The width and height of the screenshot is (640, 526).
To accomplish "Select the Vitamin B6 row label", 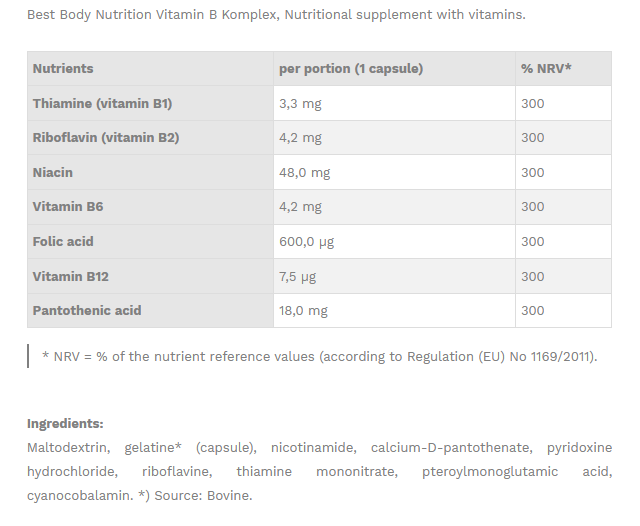I will tap(68, 207).
